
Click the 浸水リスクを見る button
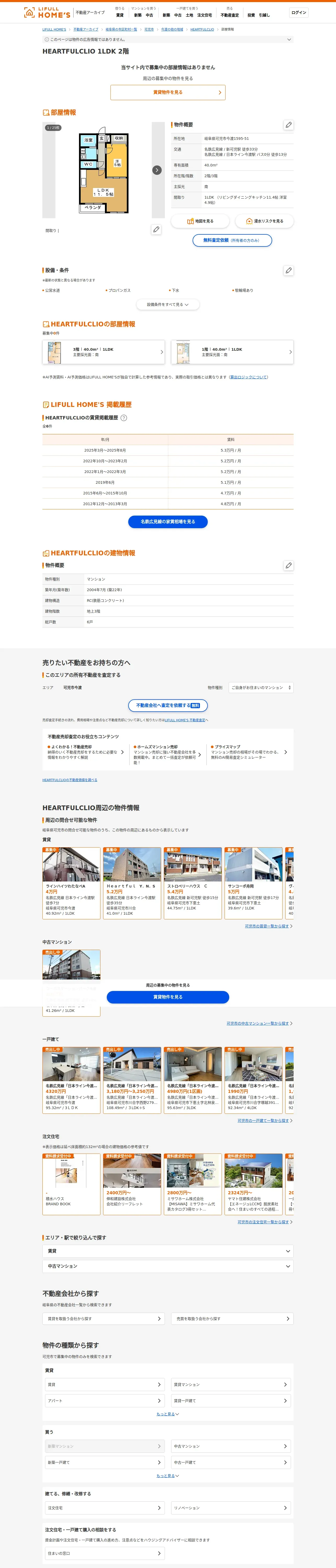(264, 221)
